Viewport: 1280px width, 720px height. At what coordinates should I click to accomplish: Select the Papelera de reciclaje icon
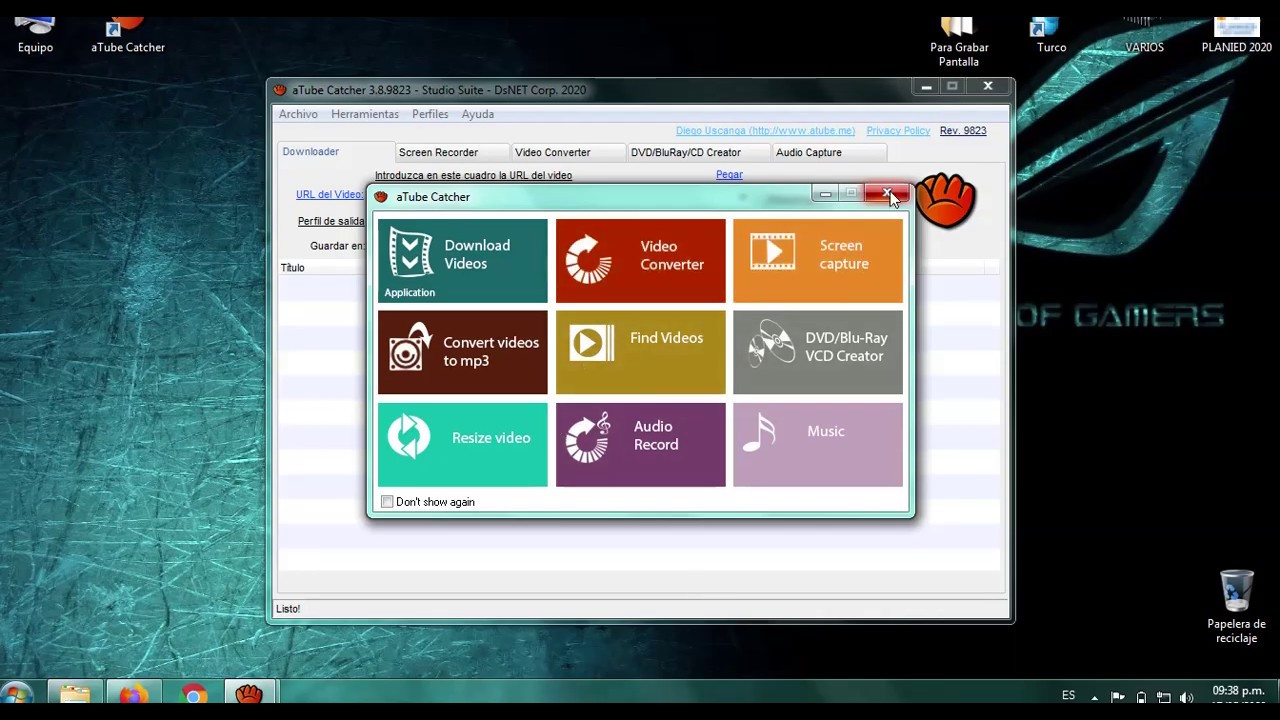1236,607
